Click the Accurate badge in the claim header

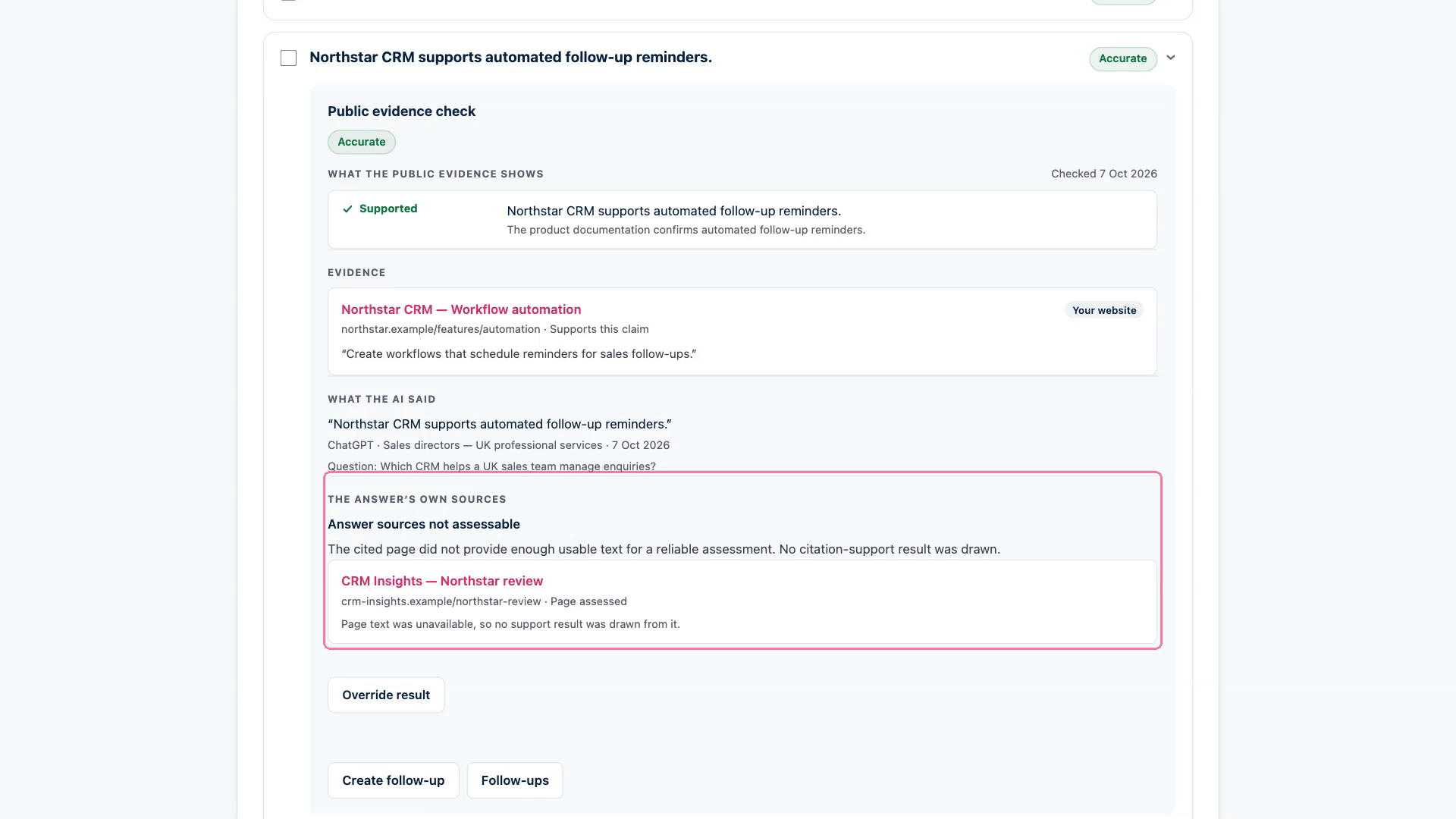click(1123, 59)
